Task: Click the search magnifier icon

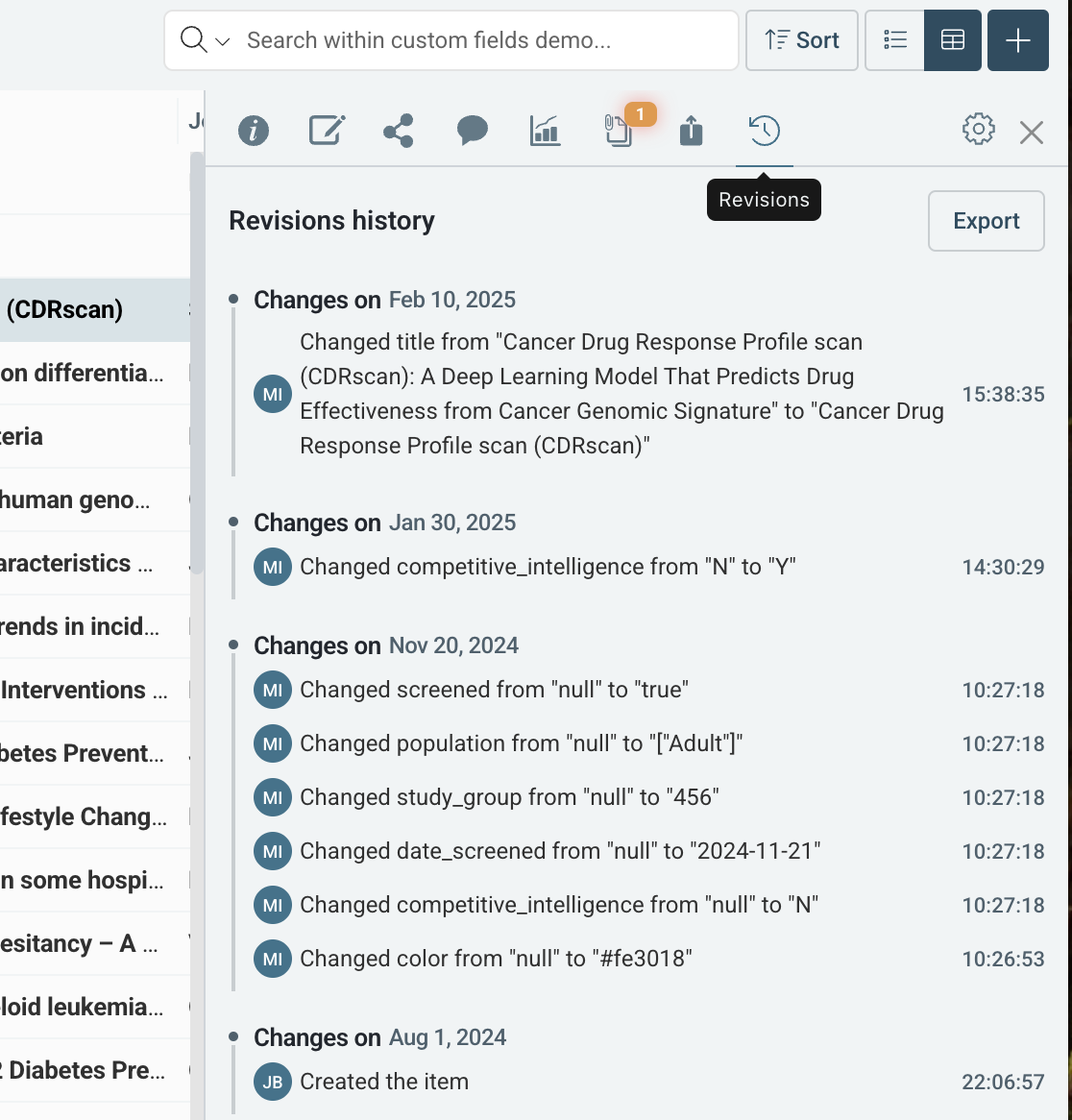Action: click(193, 40)
